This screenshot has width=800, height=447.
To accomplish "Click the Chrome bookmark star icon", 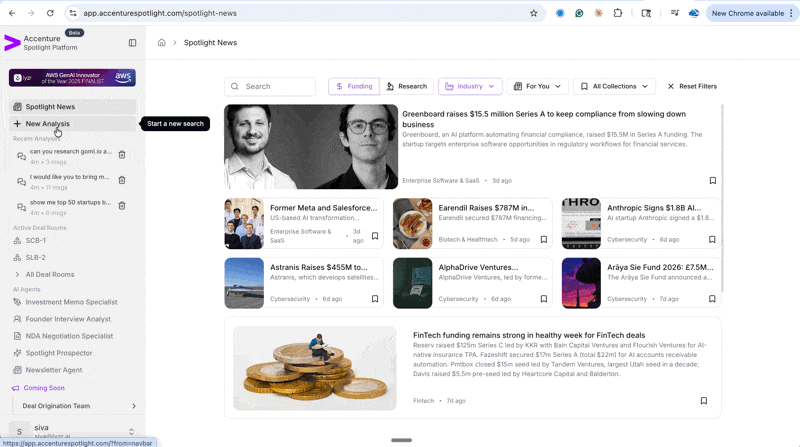I will (534, 13).
